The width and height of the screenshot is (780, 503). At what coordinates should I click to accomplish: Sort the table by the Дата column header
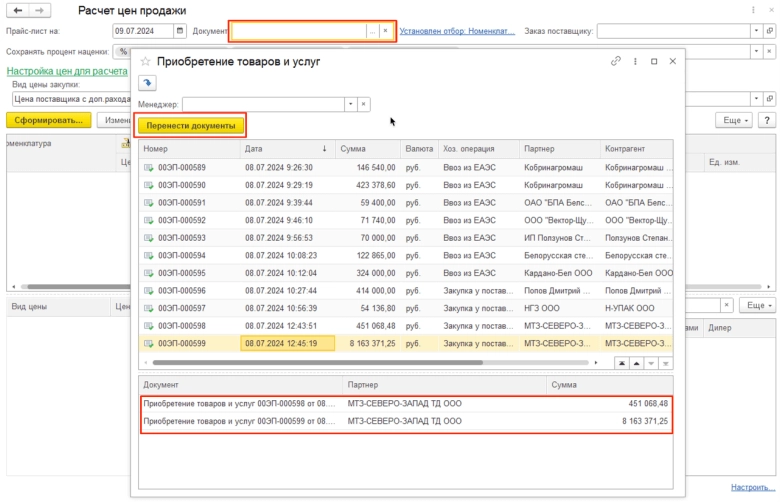(255, 149)
